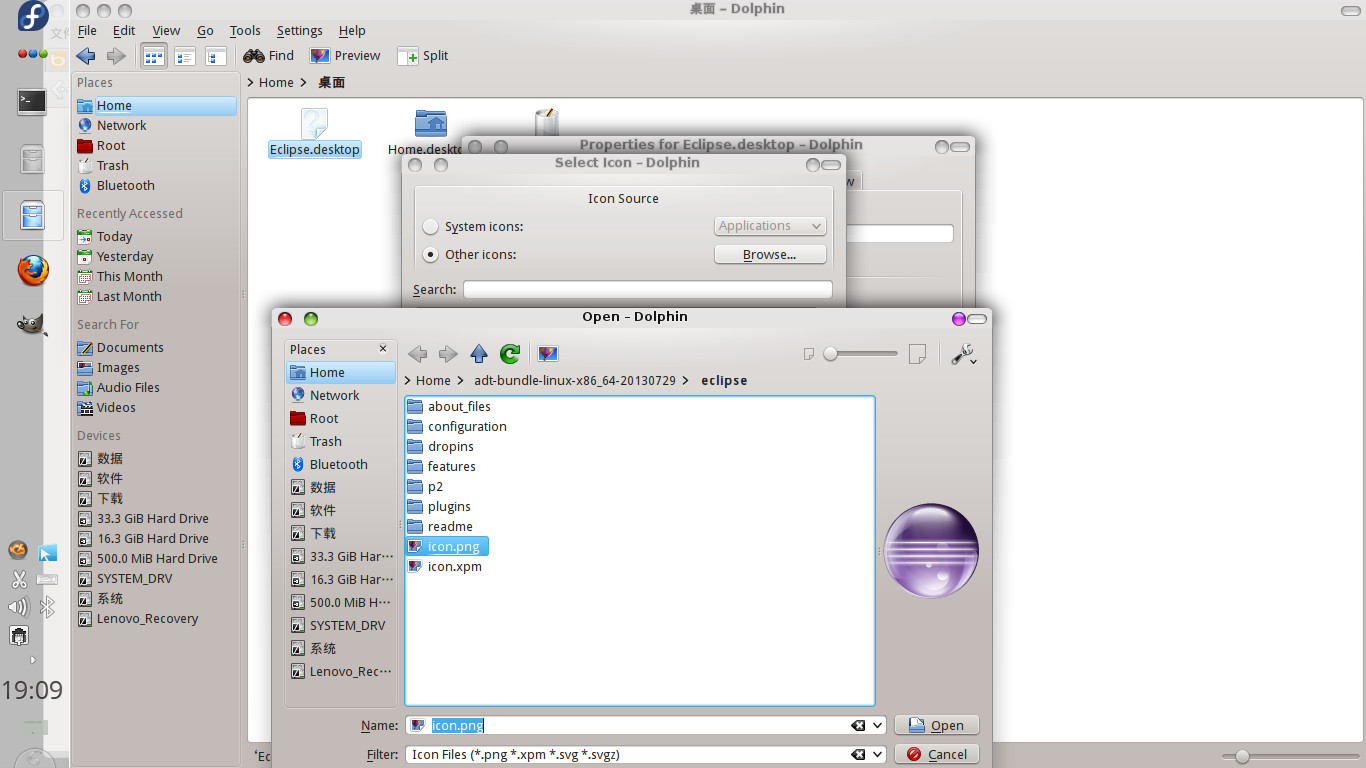This screenshot has width=1366, height=768.
Task: Click the Search field in Select Icon
Action: click(648, 289)
